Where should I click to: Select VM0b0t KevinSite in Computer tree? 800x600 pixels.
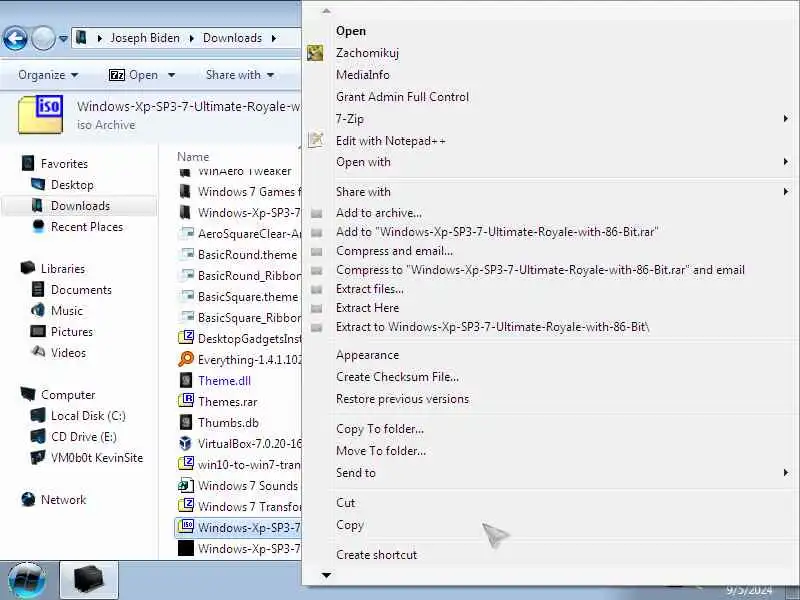point(97,458)
